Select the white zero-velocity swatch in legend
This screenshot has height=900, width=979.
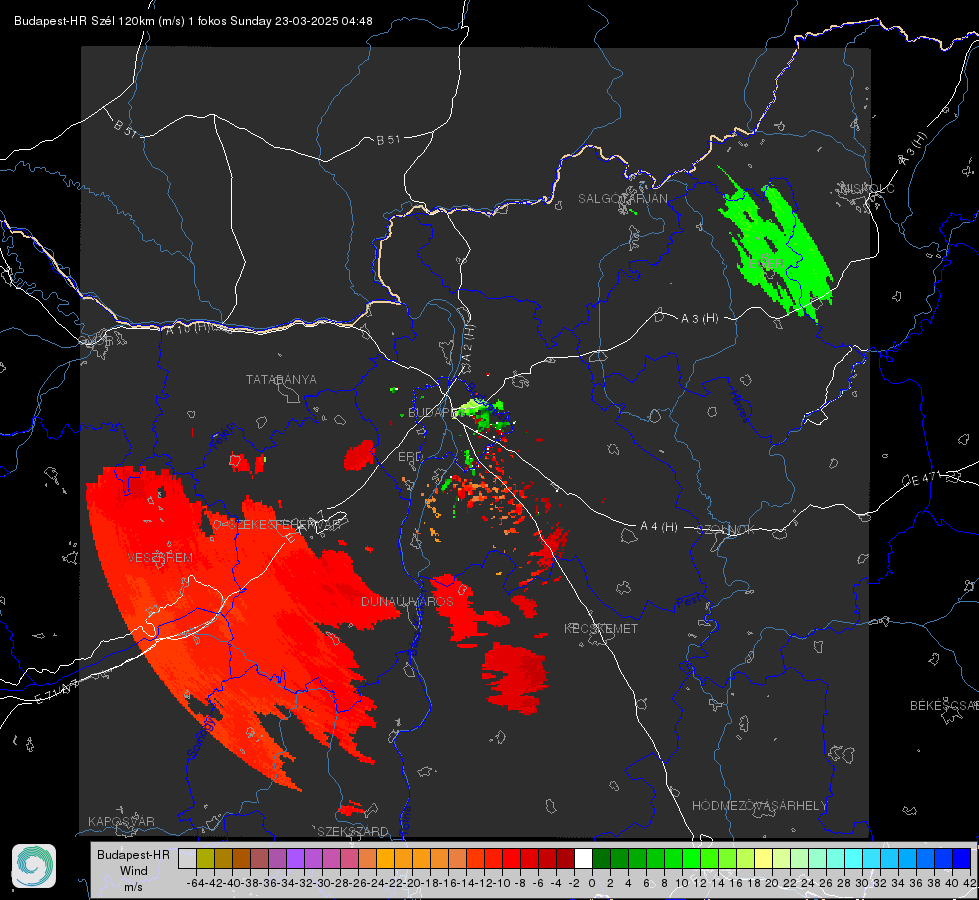[x=583, y=859]
